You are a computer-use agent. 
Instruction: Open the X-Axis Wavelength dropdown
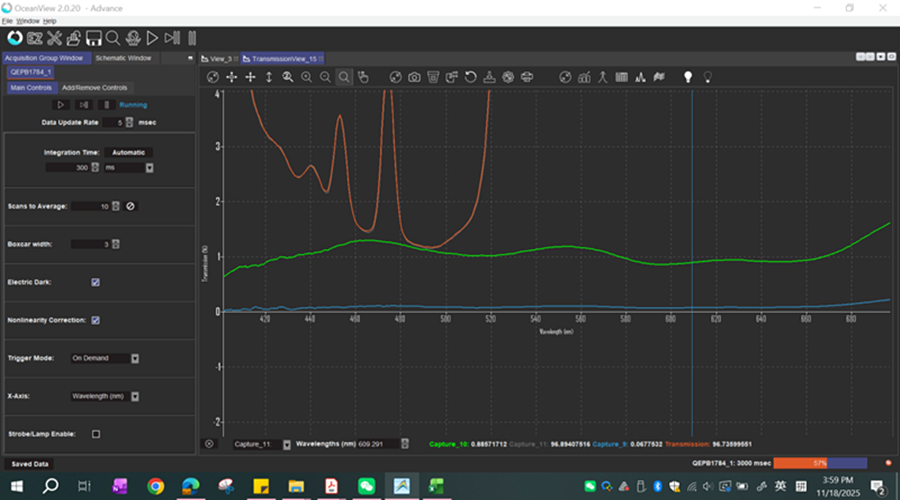(x=135, y=396)
